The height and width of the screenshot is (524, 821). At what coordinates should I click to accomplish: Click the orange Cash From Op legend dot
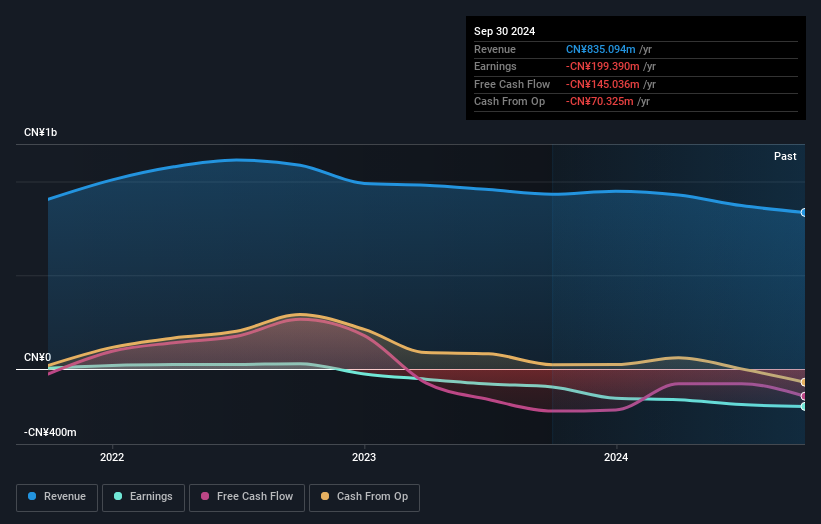pyautogui.click(x=325, y=496)
